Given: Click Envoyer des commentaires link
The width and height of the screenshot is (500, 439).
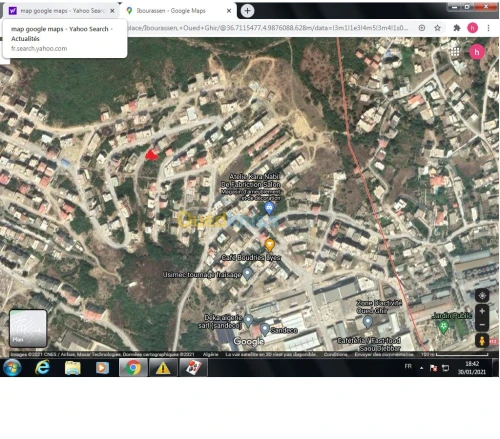Looking at the screenshot, I should (x=384, y=354).
